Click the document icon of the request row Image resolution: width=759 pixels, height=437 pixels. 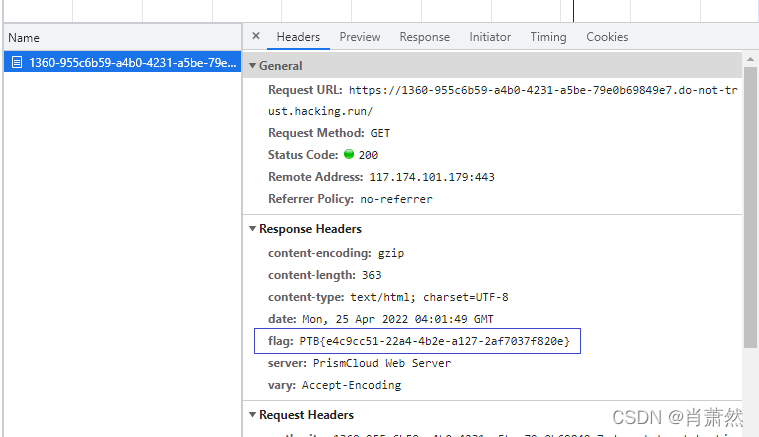tap(17, 62)
